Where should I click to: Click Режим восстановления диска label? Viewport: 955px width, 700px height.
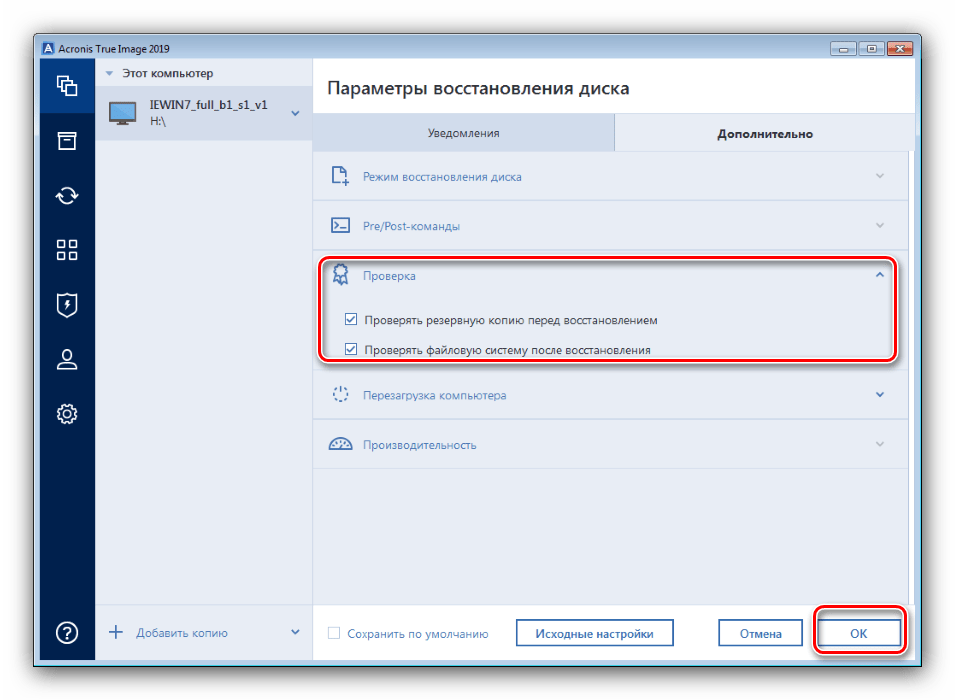click(x=442, y=177)
